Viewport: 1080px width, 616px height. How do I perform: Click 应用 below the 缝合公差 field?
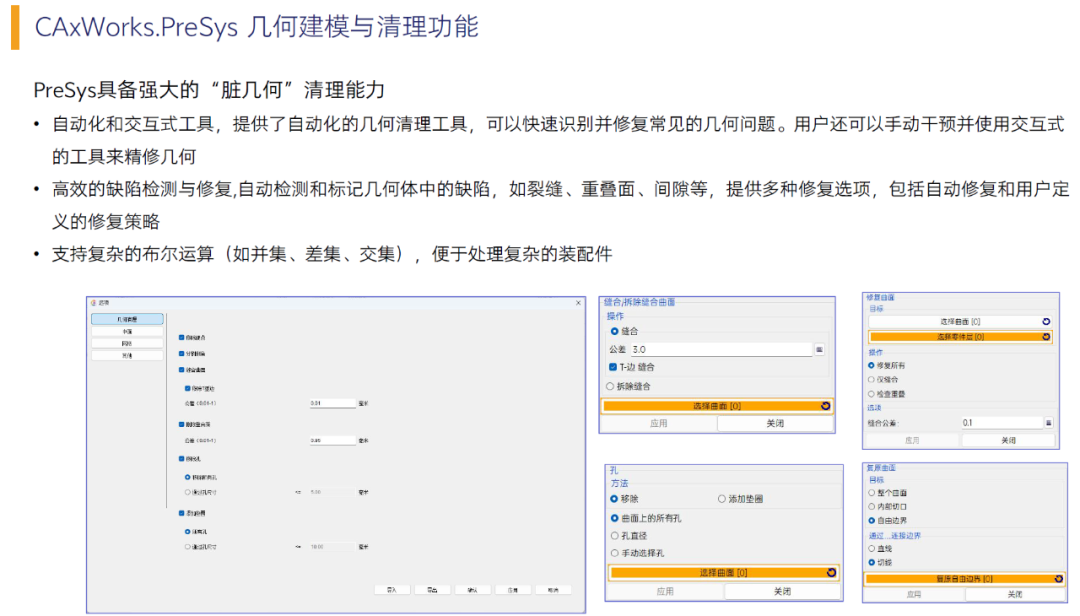[x=912, y=440]
